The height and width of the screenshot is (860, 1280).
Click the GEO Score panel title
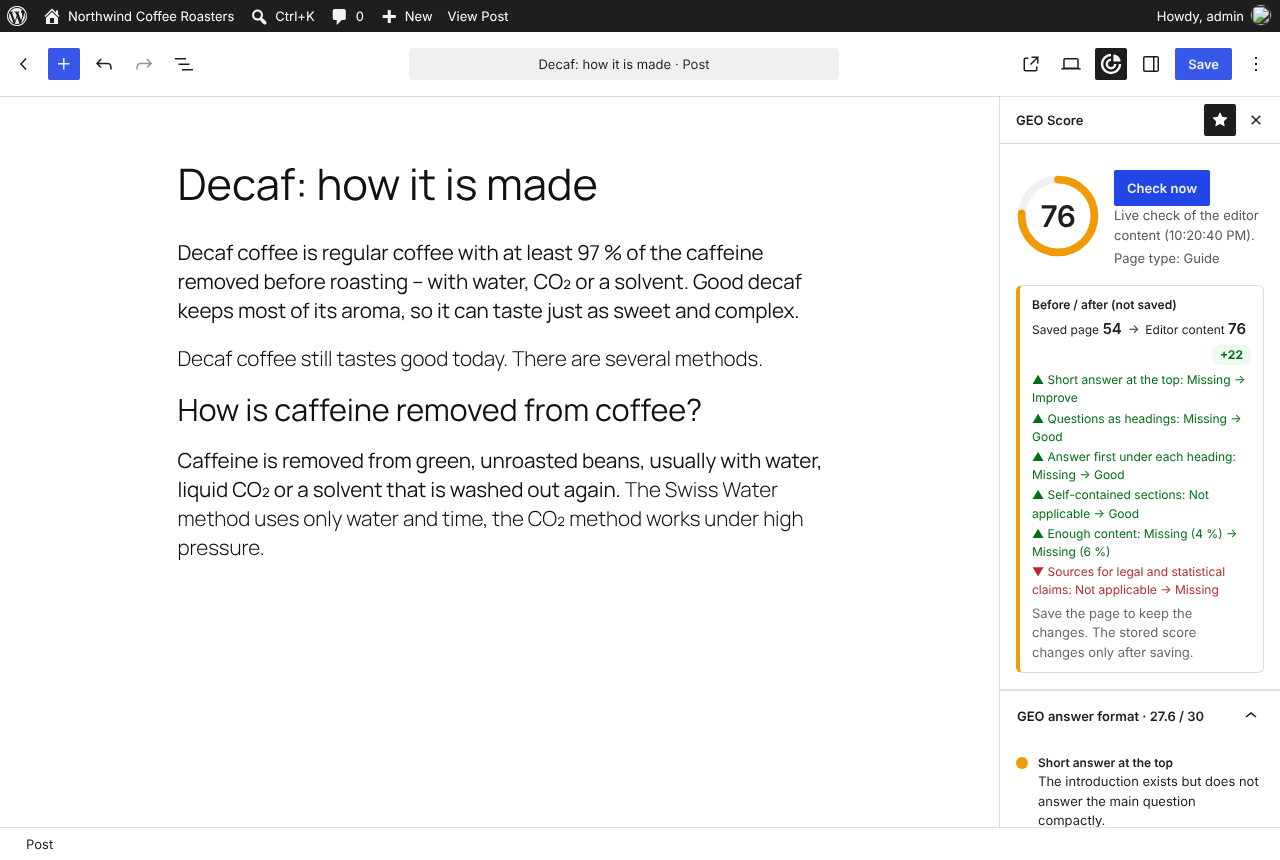point(1049,120)
